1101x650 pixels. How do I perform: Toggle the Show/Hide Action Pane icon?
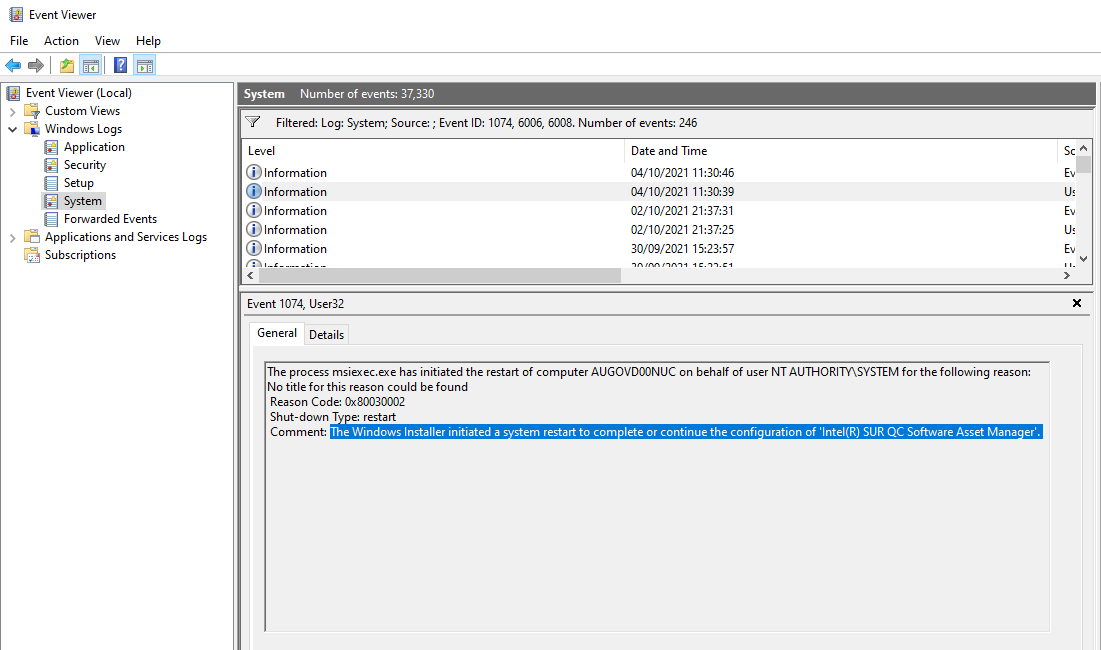145,66
